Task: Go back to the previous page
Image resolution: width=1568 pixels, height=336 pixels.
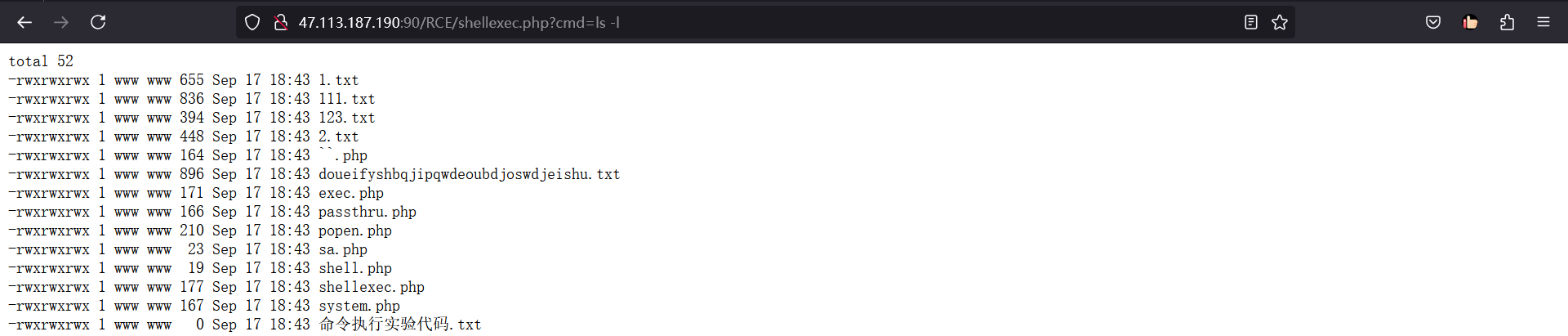Action: [24, 22]
